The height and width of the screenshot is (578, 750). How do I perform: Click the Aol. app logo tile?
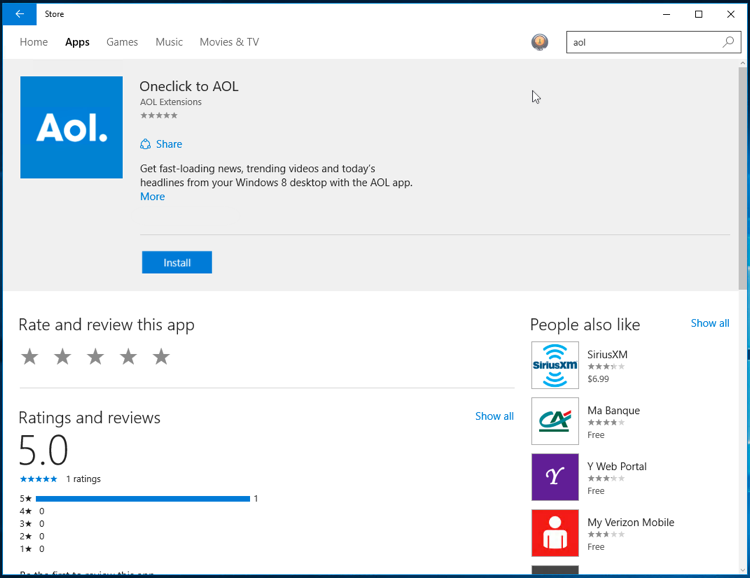(71, 127)
